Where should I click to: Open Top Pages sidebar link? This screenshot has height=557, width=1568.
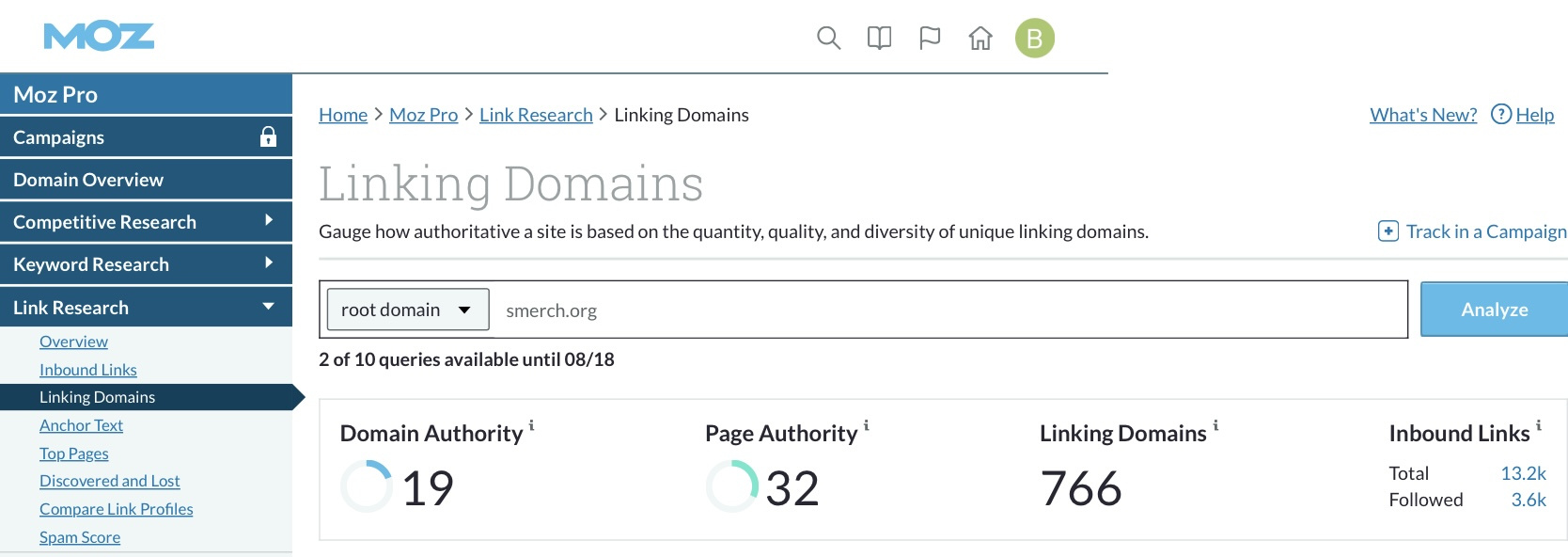tap(74, 454)
